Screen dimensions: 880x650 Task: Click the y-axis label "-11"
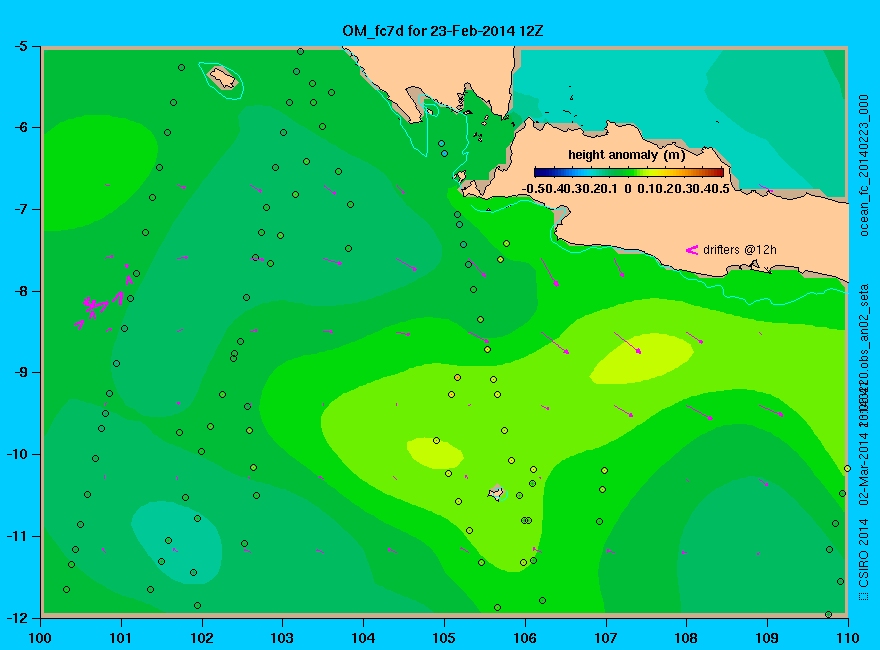coord(16,536)
